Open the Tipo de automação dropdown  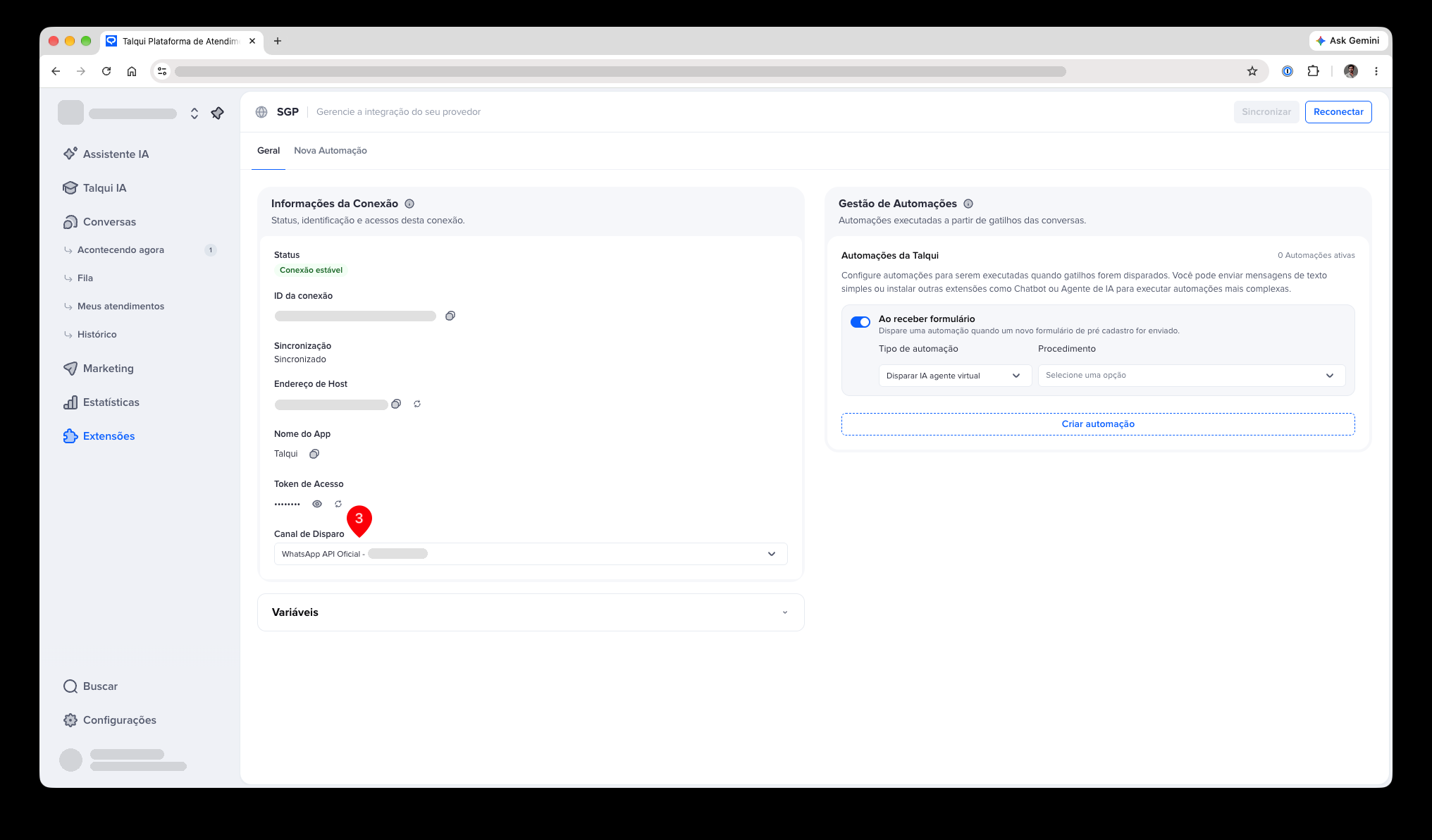coord(955,376)
